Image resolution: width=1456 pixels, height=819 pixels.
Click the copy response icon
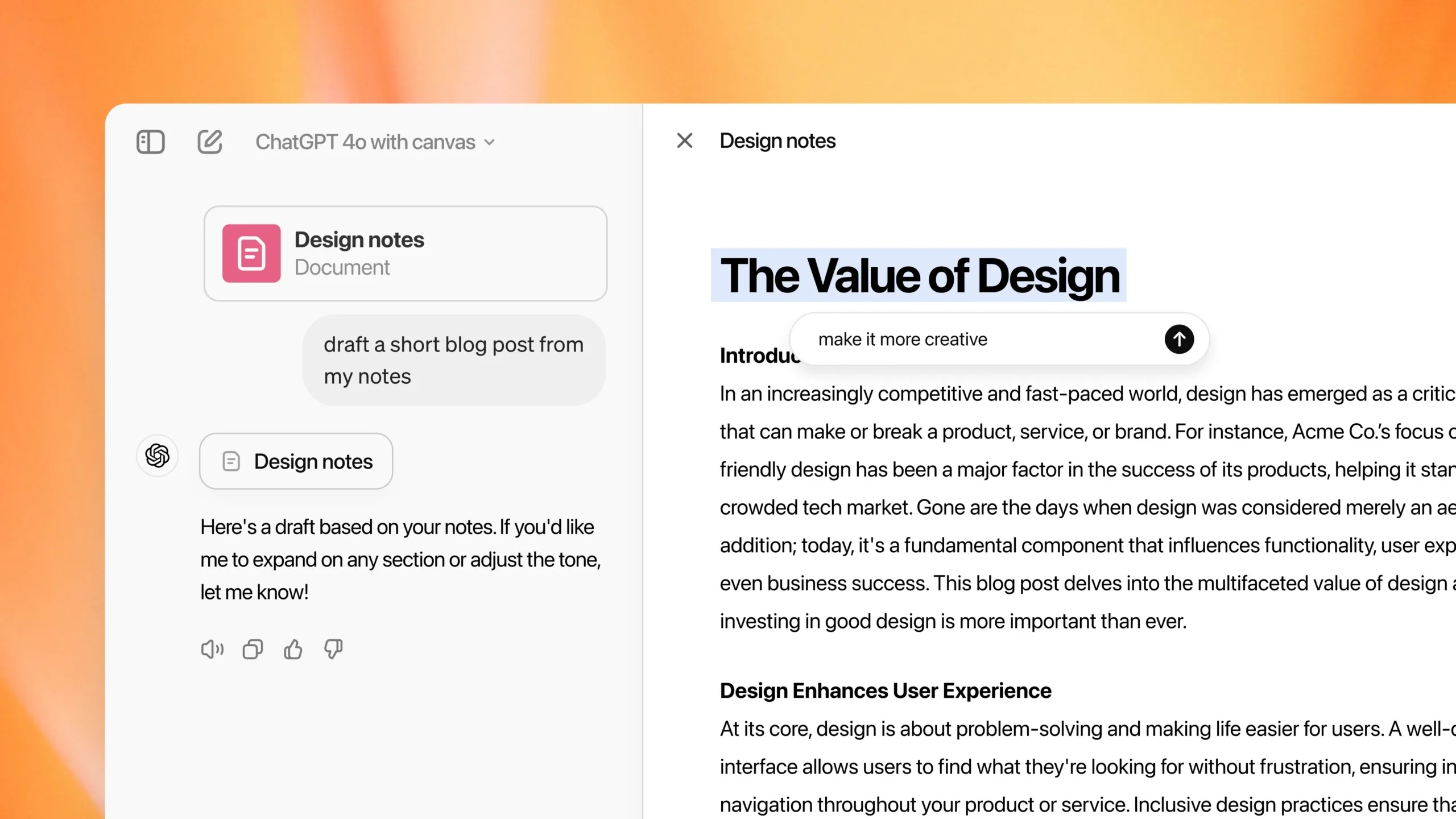pos(252,649)
